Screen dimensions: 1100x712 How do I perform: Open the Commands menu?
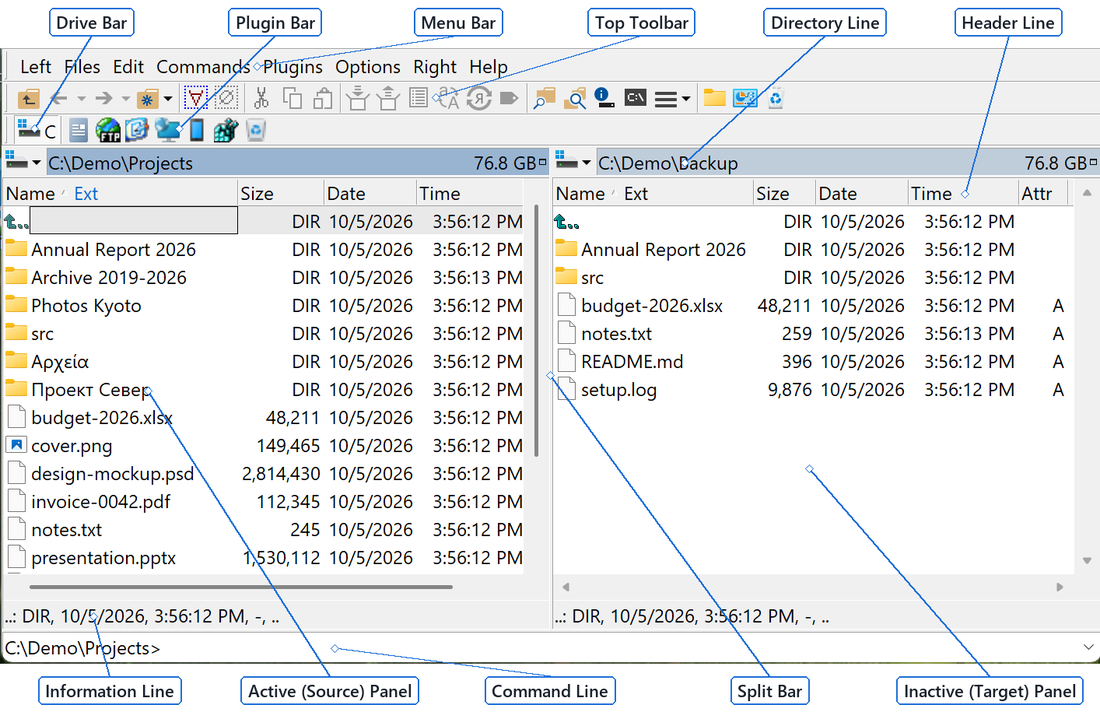coord(203,67)
